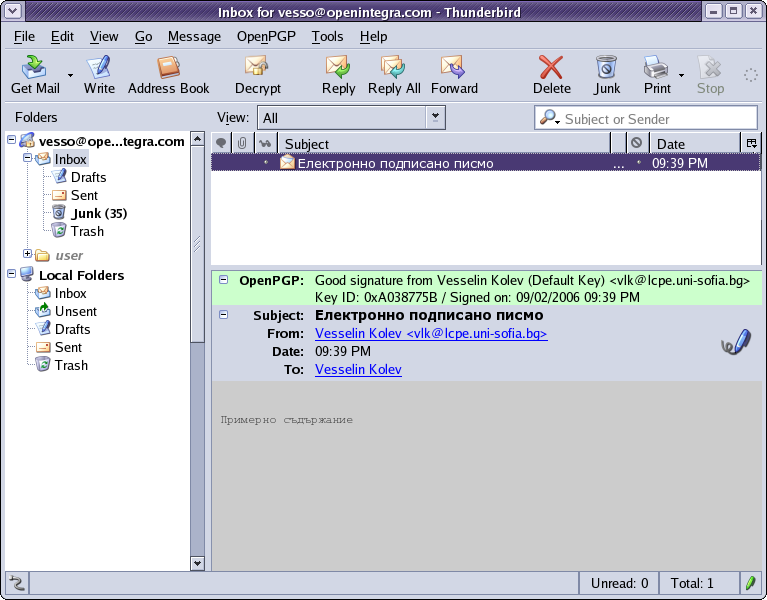Open the Help menu
Image resolution: width=767 pixels, height=600 pixels.
pos(373,37)
